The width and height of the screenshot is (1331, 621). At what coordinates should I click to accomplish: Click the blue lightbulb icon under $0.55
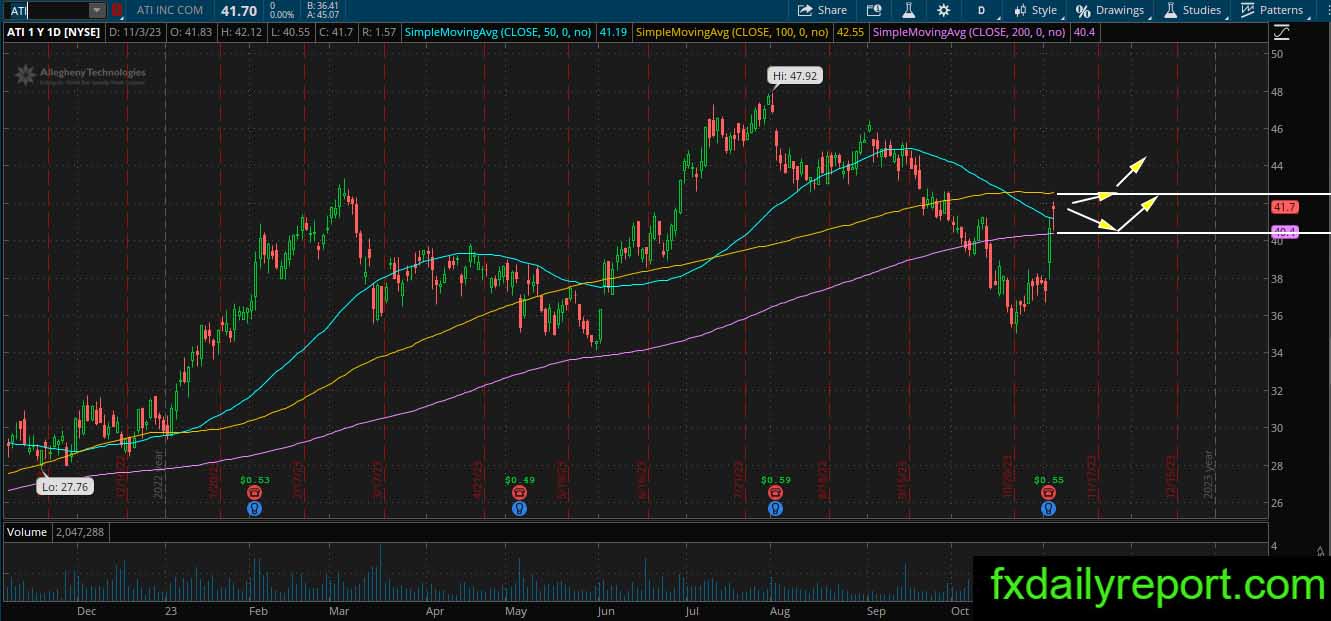[1048, 508]
